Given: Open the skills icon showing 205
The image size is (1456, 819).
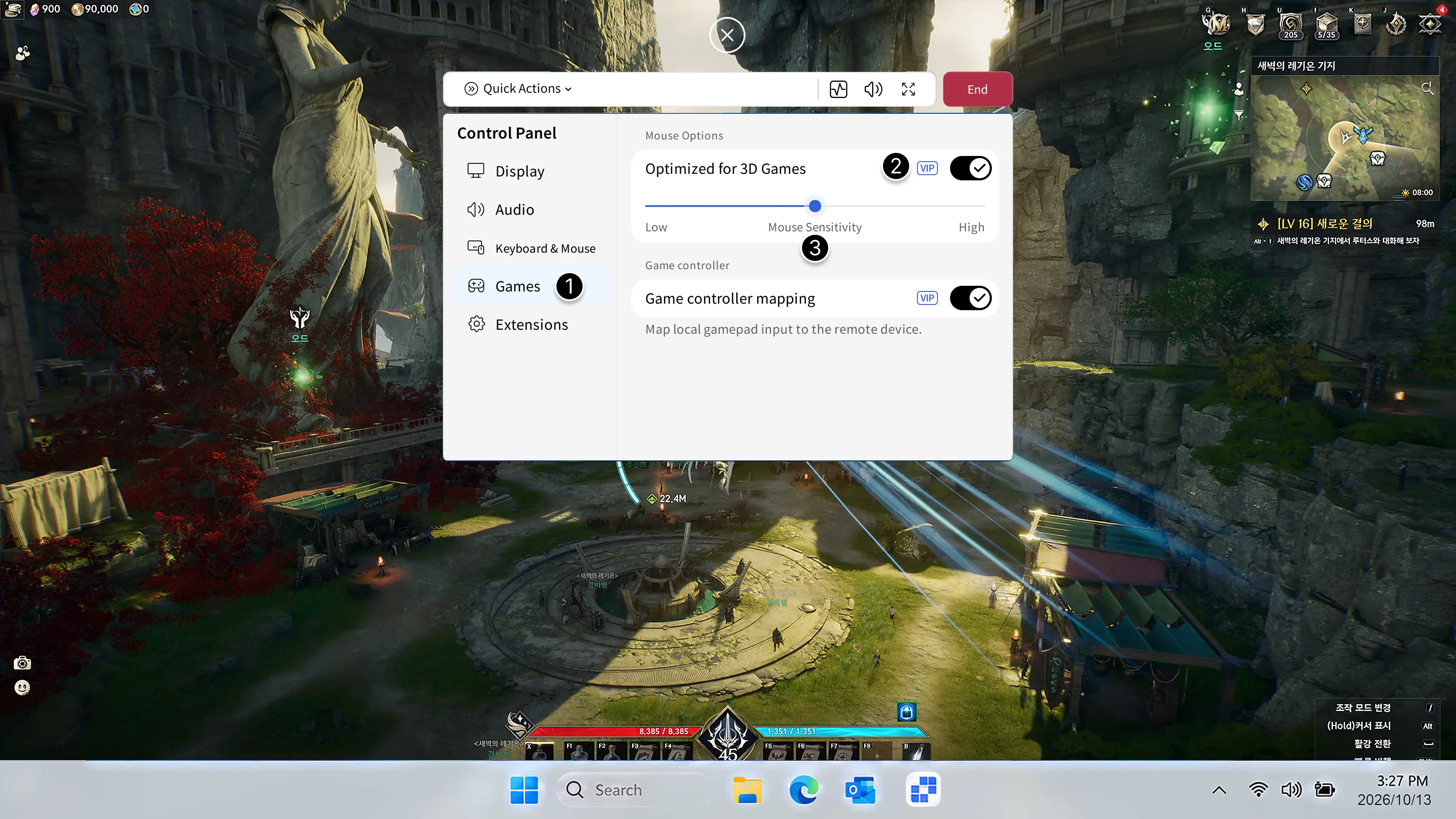Looking at the screenshot, I should pyautogui.click(x=1291, y=25).
